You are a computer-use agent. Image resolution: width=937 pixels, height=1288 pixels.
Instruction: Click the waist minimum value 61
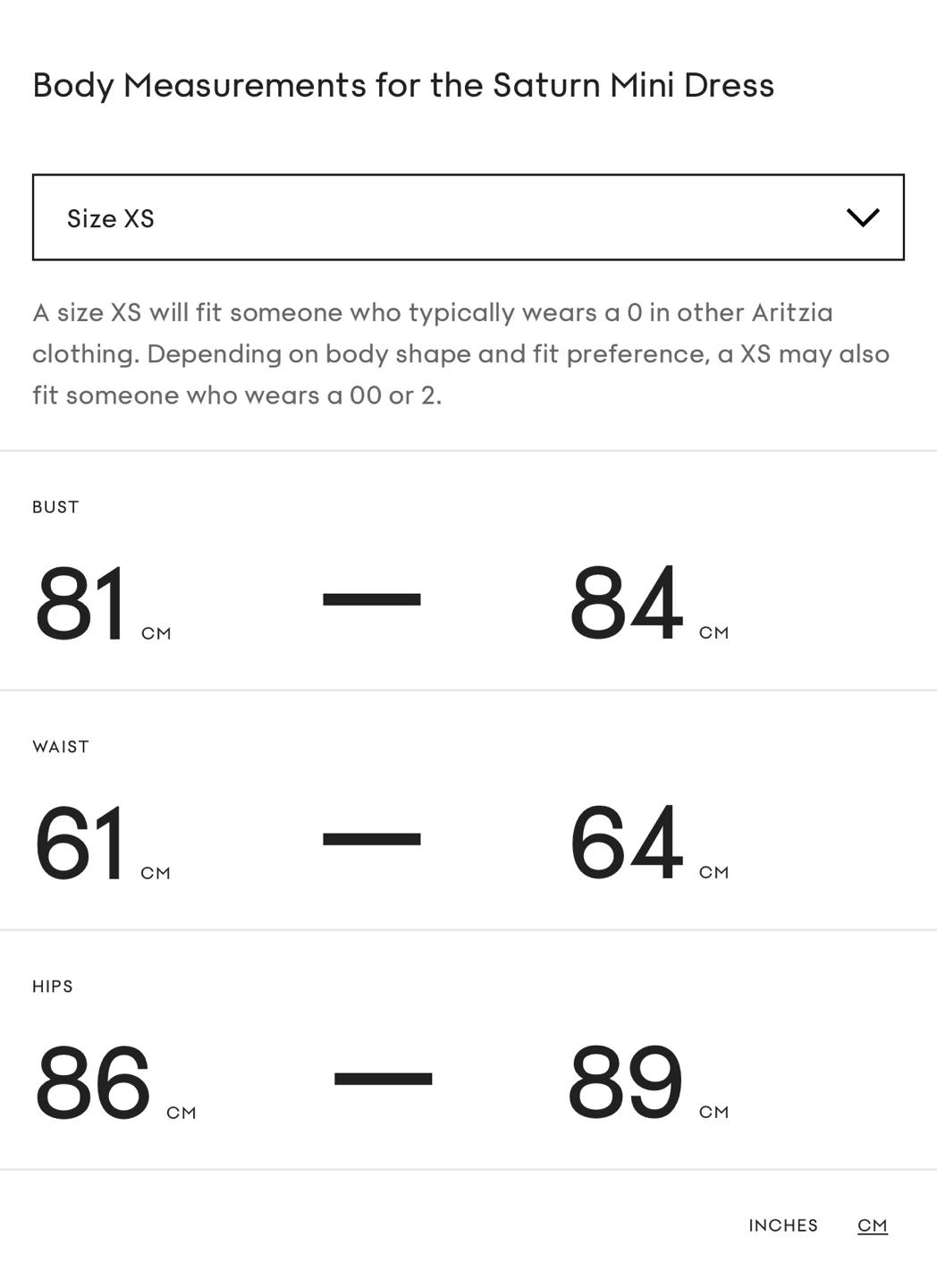[80, 843]
